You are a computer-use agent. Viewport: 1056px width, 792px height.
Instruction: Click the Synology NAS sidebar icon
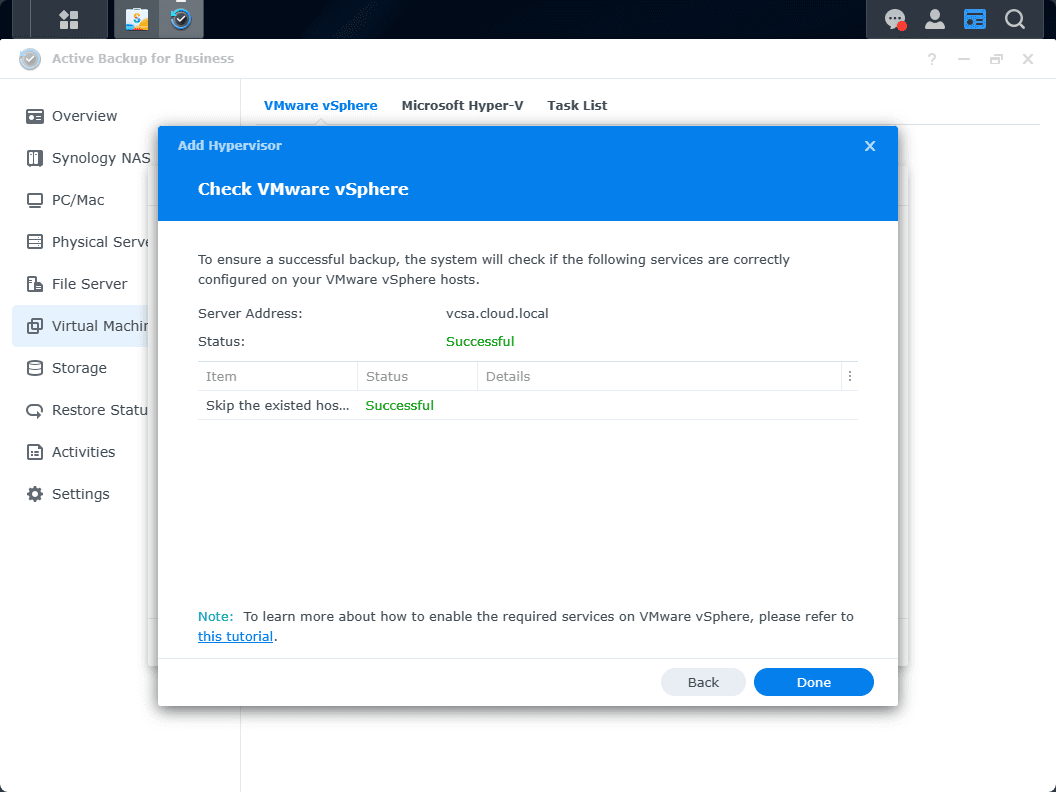pyautogui.click(x=34, y=158)
